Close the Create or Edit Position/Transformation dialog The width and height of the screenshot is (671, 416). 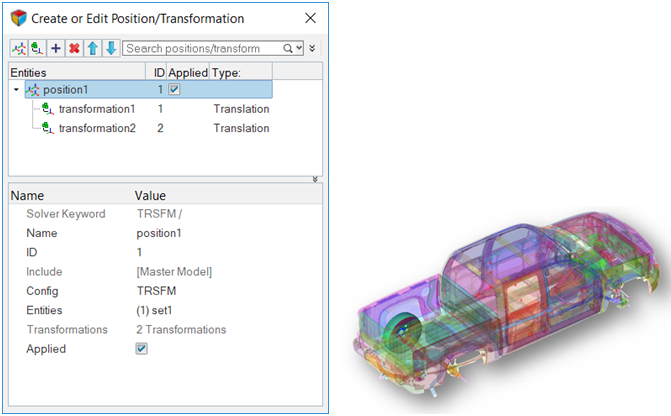coord(311,18)
